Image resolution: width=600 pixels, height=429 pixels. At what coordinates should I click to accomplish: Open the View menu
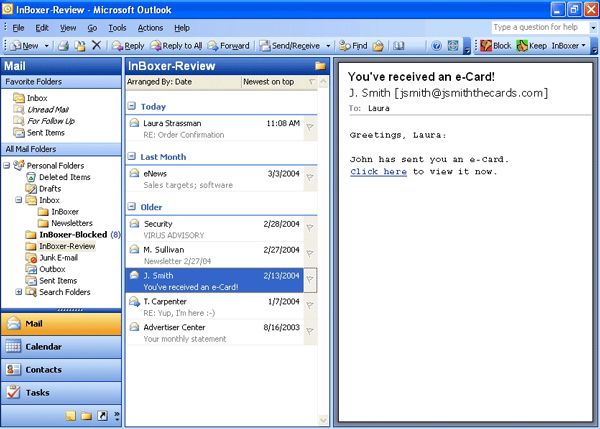pyautogui.click(x=68, y=28)
